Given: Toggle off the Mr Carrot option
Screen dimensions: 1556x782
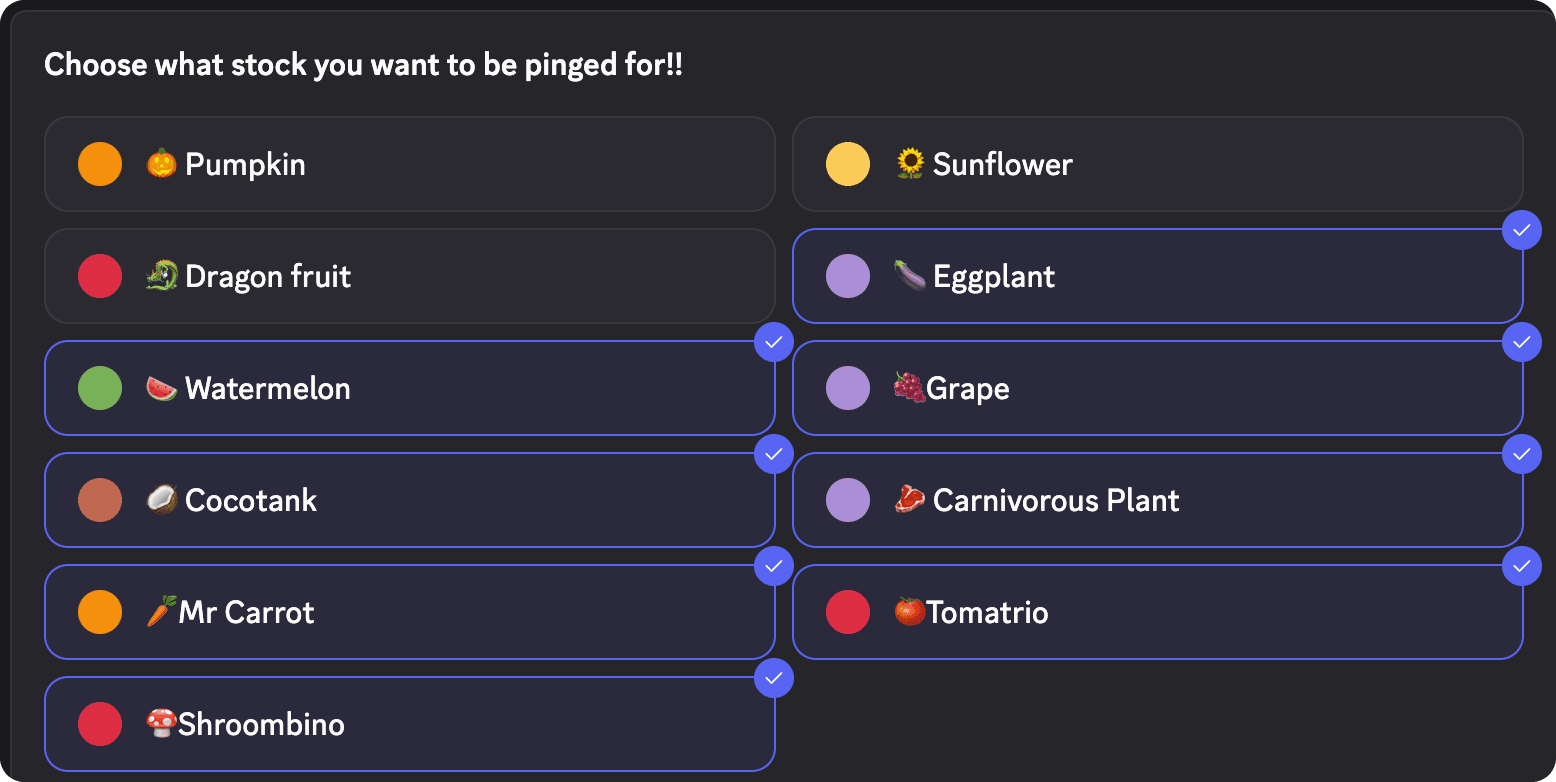Looking at the screenshot, I should (x=409, y=612).
